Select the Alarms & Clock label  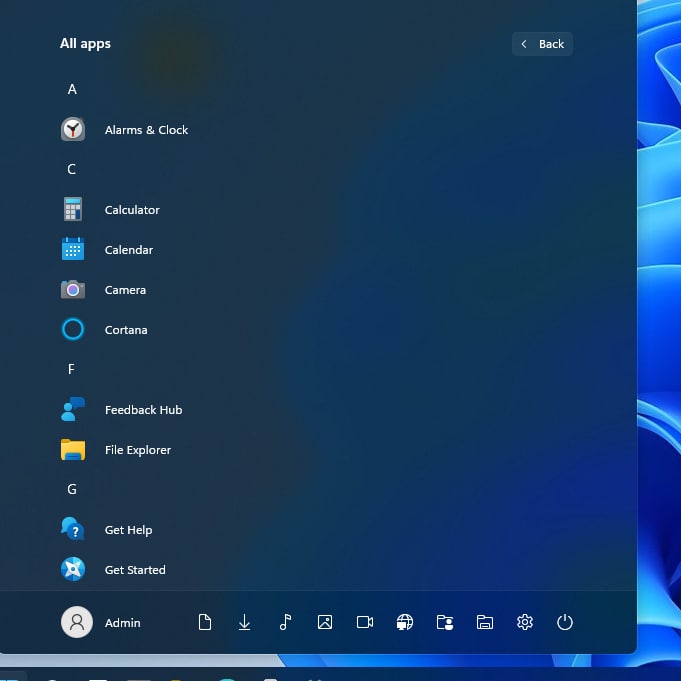146,130
